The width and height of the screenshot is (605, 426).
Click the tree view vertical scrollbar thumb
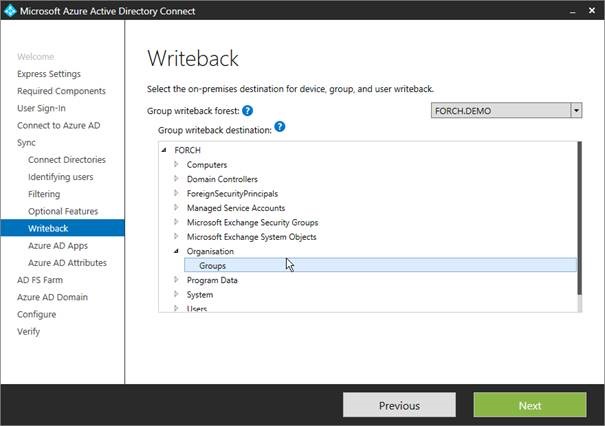[579, 218]
